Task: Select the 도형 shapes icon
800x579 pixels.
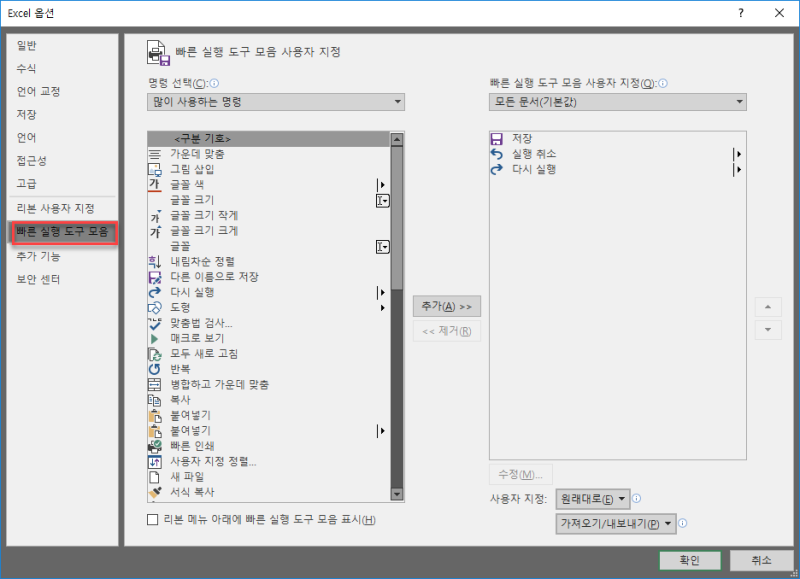Action: click(x=155, y=308)
